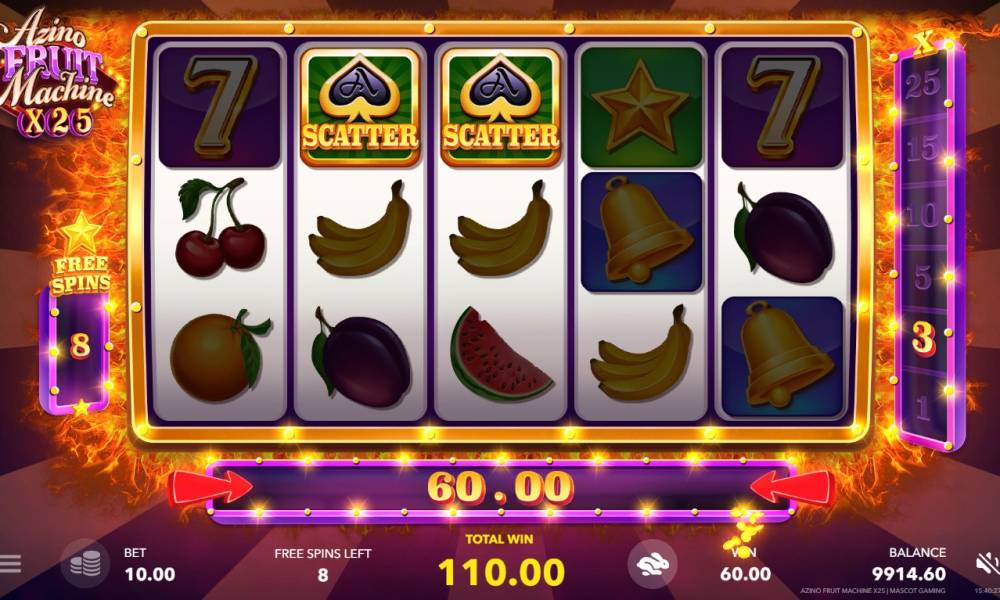Select the x25 multiplier on the ladder
The width and height of the screenshot is (1000, 600).
922,84
